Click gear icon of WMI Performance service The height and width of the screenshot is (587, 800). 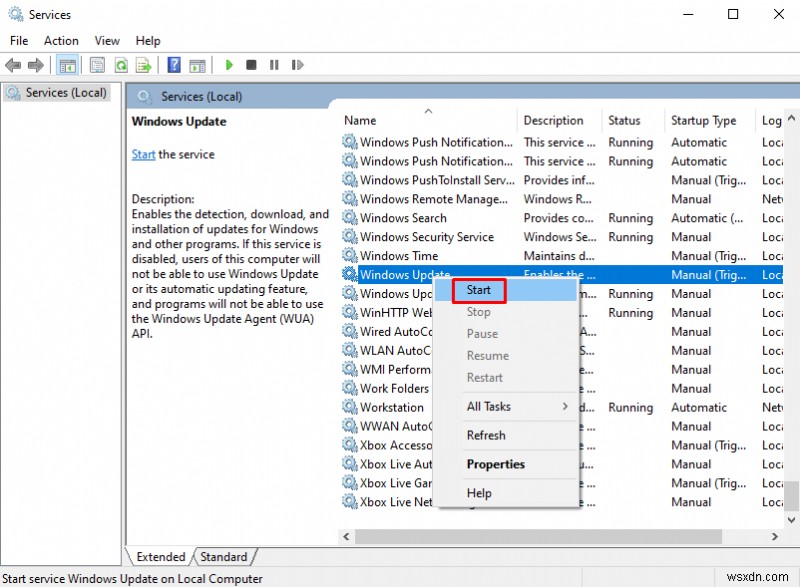pos(349,369)
